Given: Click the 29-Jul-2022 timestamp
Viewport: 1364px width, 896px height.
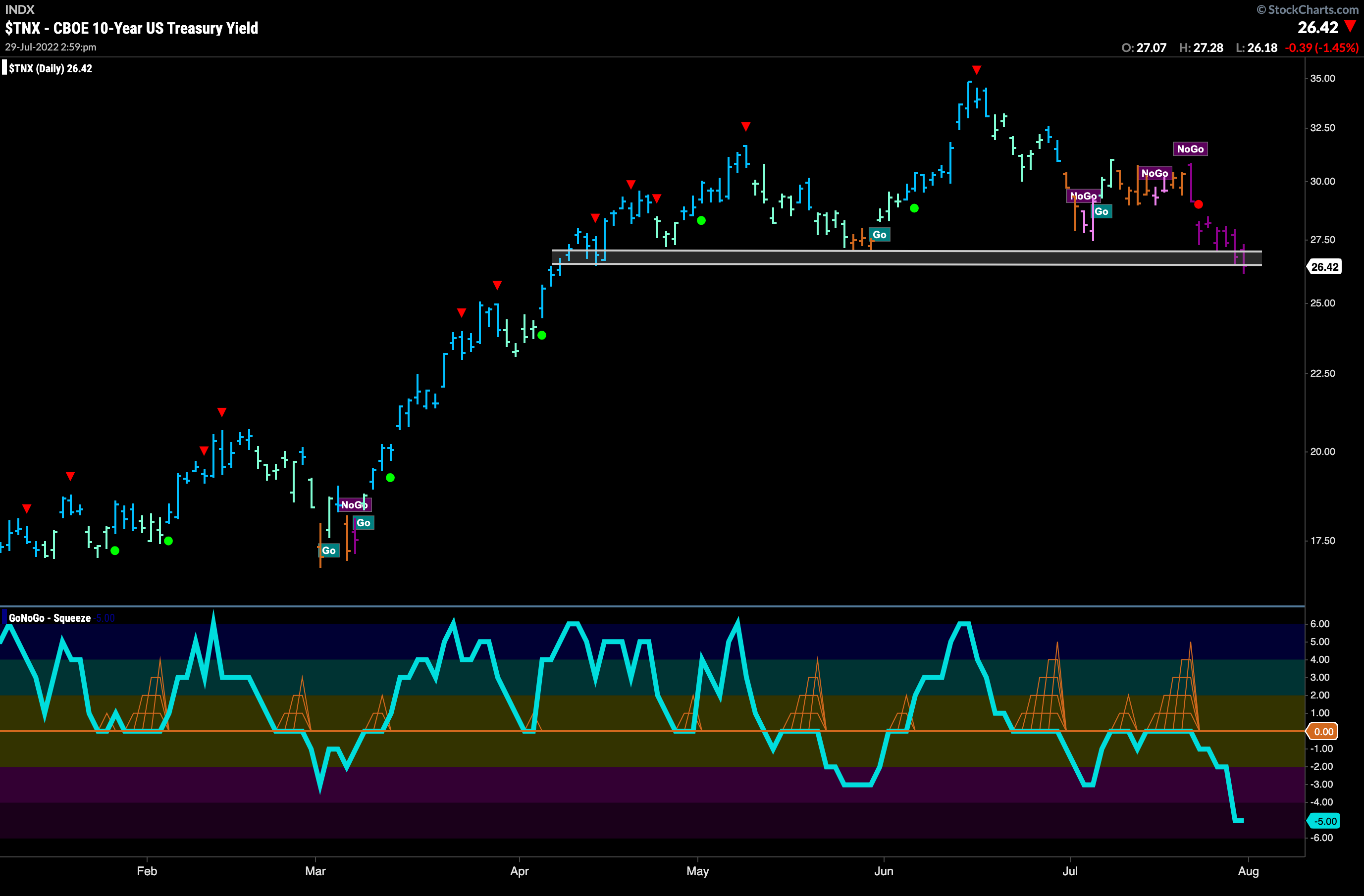Looking at the screenshot, I should click(x=51, y=47).
